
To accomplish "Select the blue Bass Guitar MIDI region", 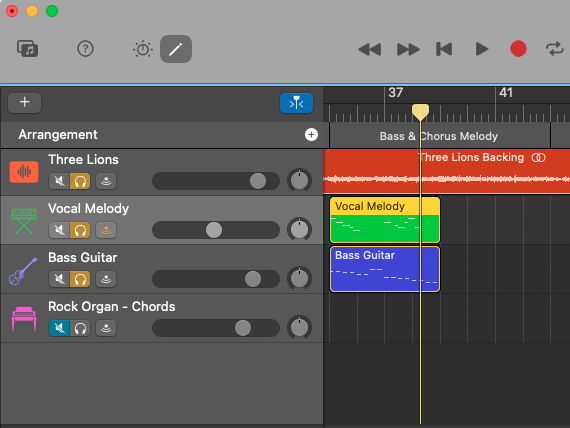I will [x=385, y=269].
